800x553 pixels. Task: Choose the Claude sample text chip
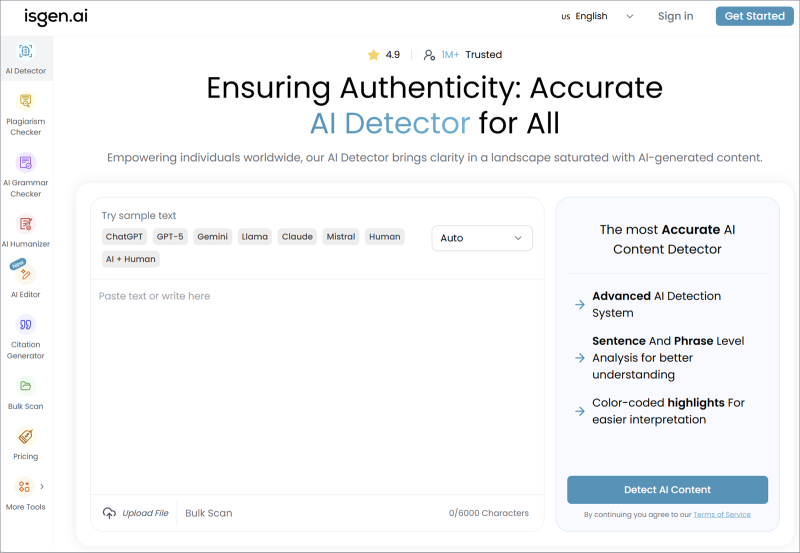click(297, 237)
